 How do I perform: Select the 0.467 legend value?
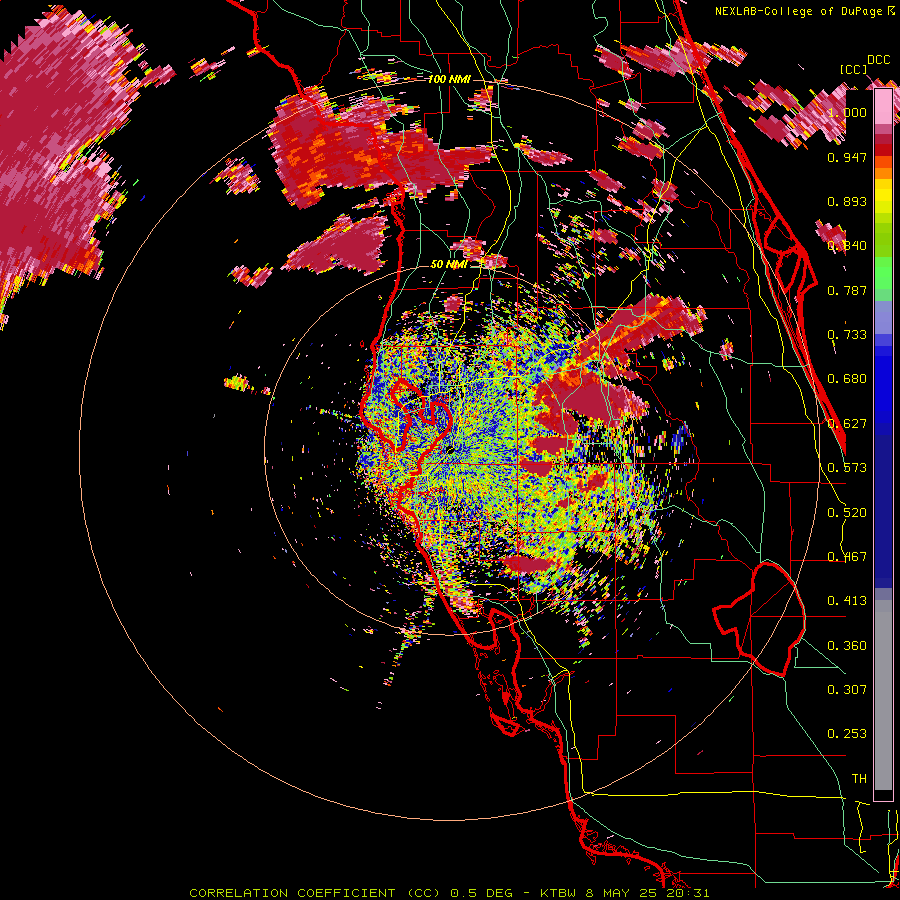pyautogui.click(x=847, y=557)
